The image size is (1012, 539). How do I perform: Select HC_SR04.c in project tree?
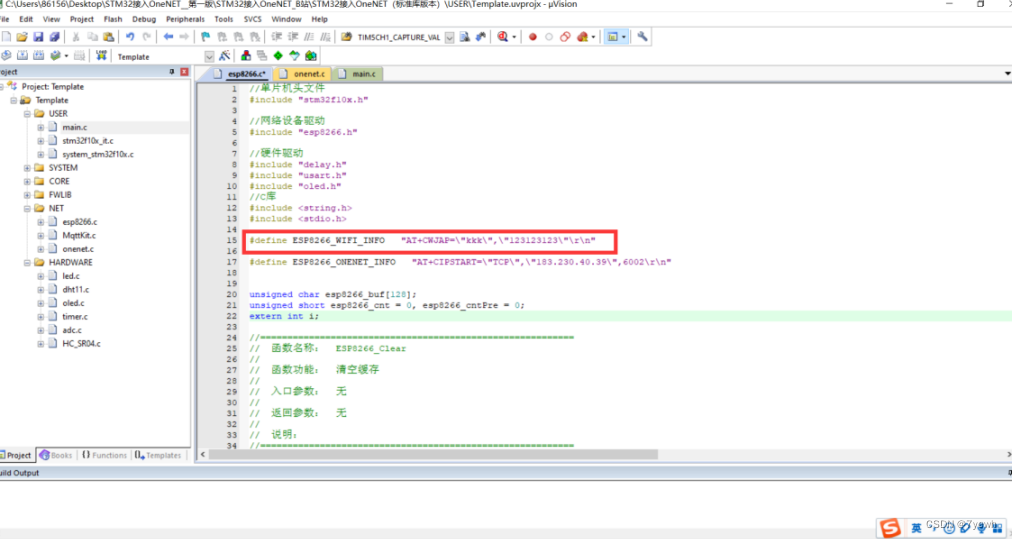click(x=81, y=344)
